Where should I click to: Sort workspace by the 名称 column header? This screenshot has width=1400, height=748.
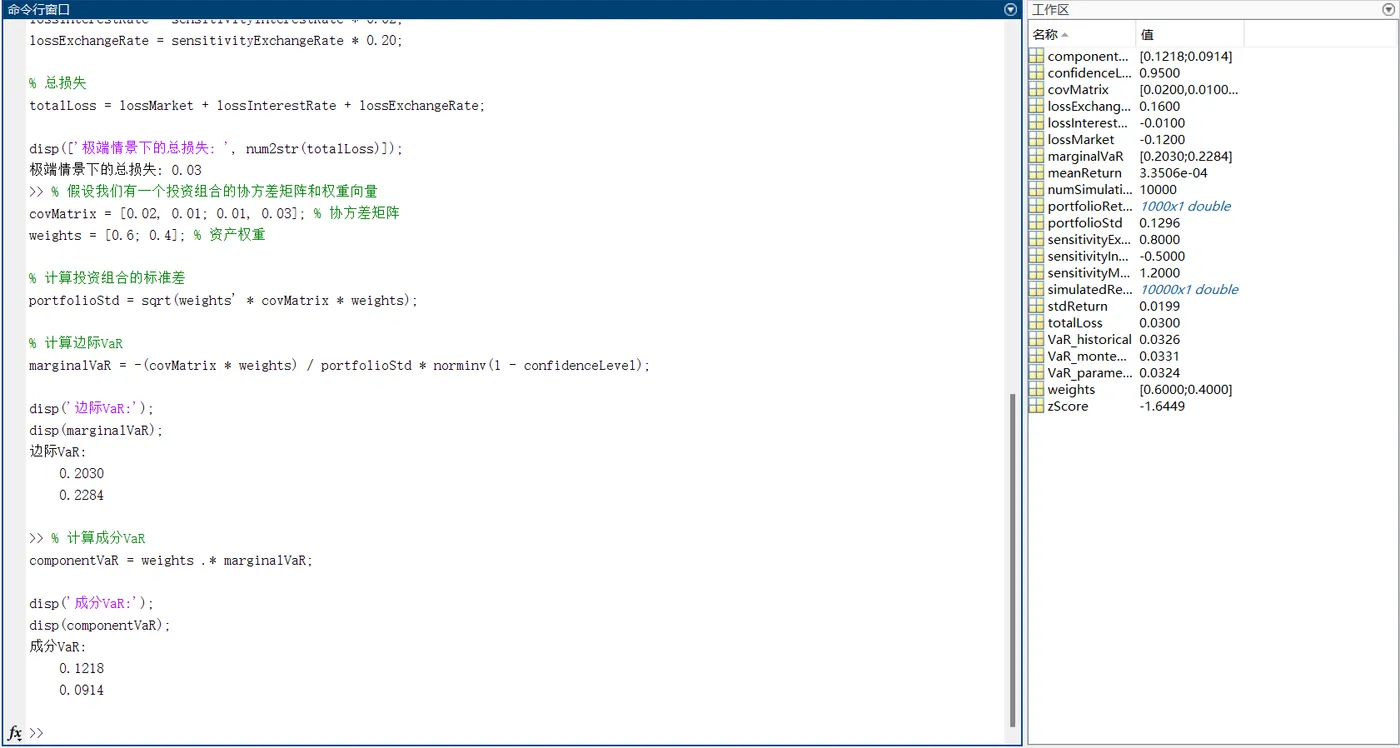1082,34
